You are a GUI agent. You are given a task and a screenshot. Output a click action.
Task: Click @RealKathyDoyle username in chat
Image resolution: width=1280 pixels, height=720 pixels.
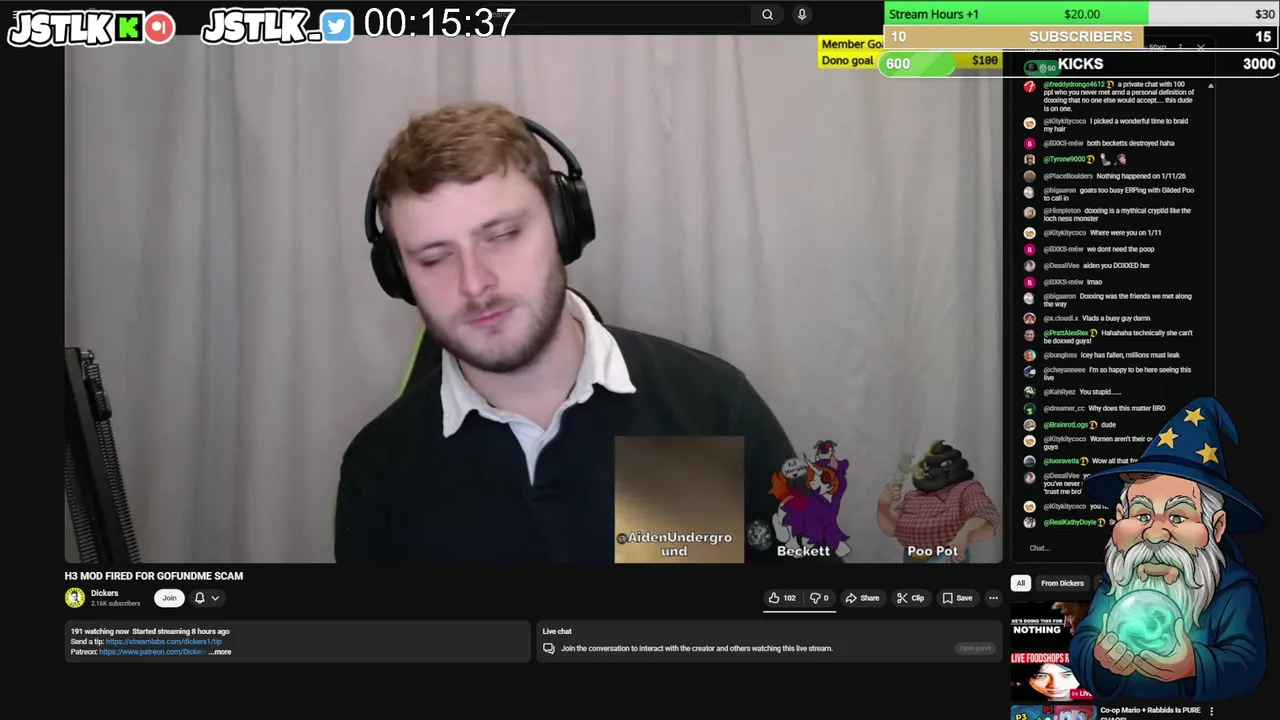click(1070, 522)
